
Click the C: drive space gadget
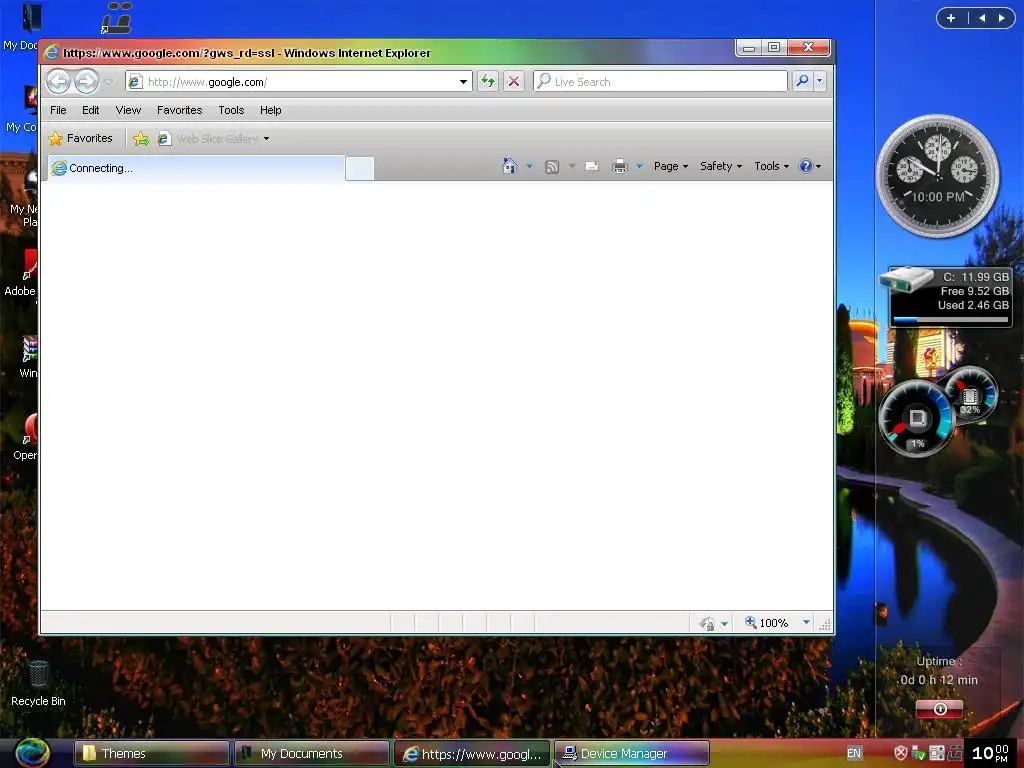click(x=946, y=296)
